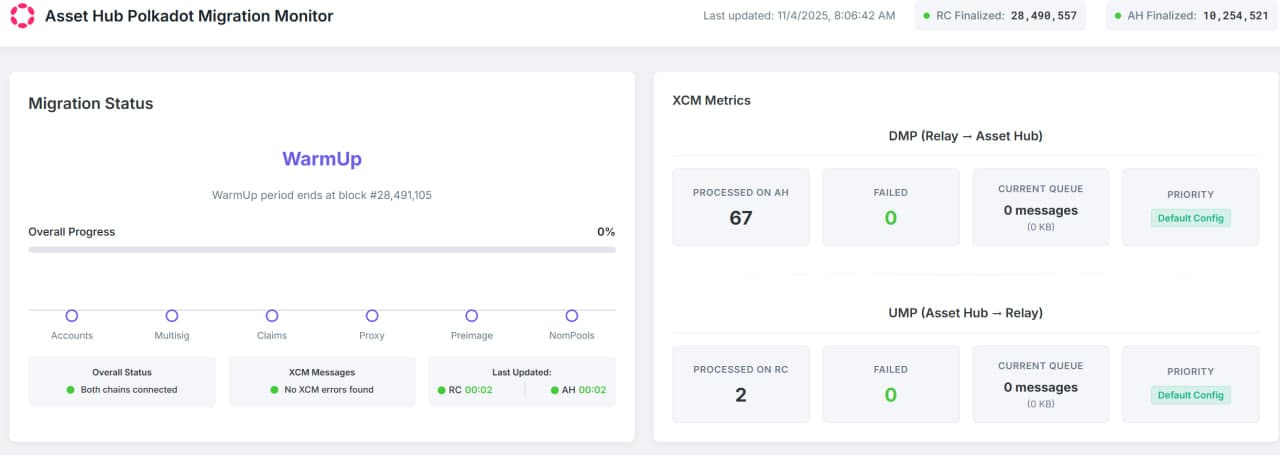The image size is (1280, 455).
Task: Open the Processed on AH card showing 67
Action: click(741, 207)
